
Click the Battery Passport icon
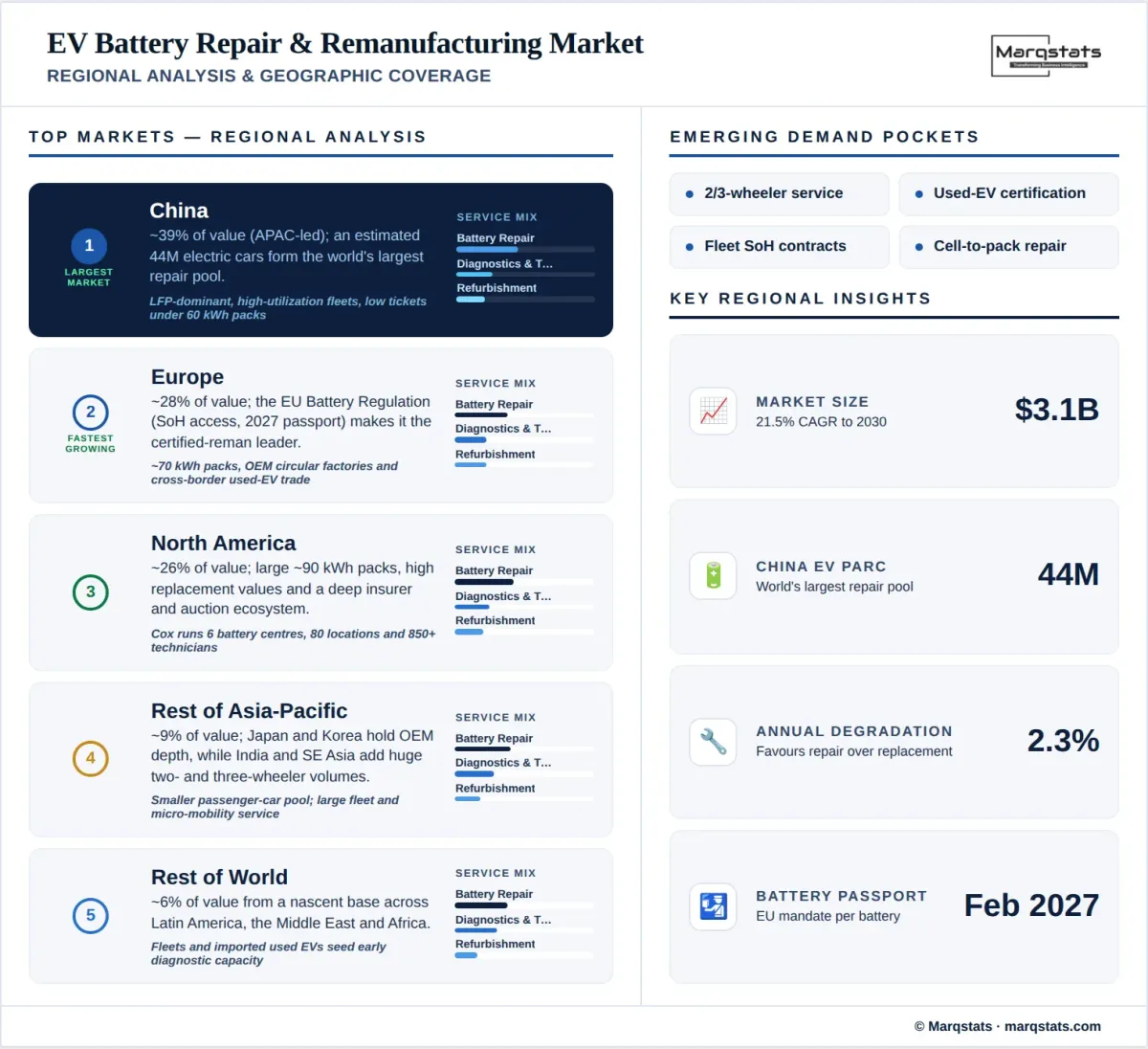(x=714, y=905)
